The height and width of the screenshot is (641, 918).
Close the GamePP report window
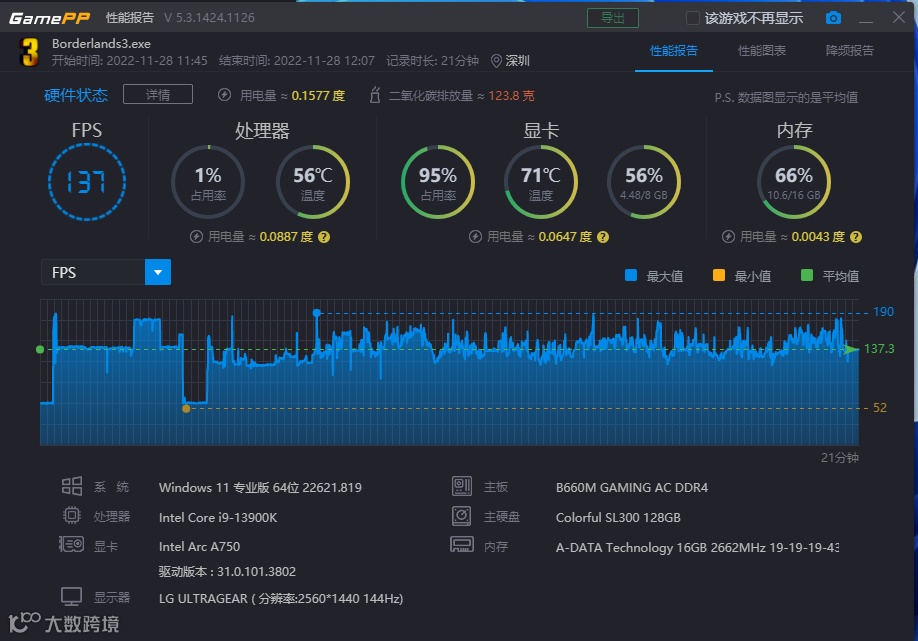(899, 17)
